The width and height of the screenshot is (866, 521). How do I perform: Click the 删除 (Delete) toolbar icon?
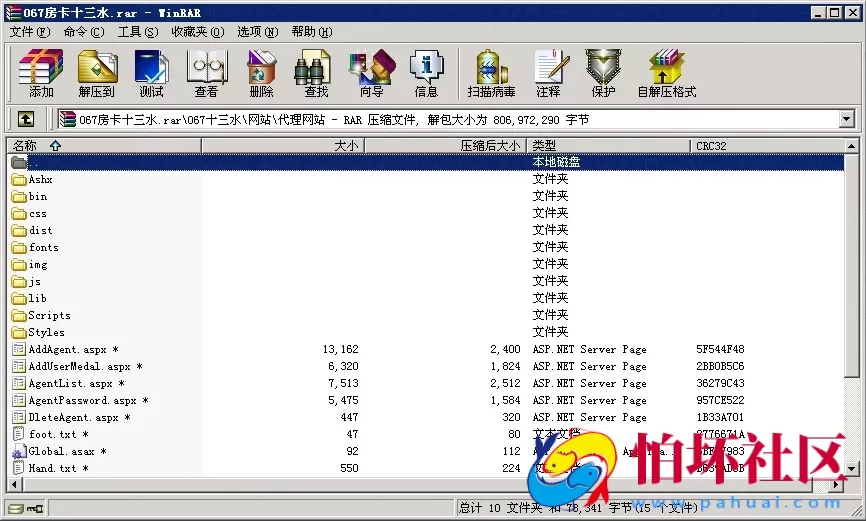[x=261, y=73]
